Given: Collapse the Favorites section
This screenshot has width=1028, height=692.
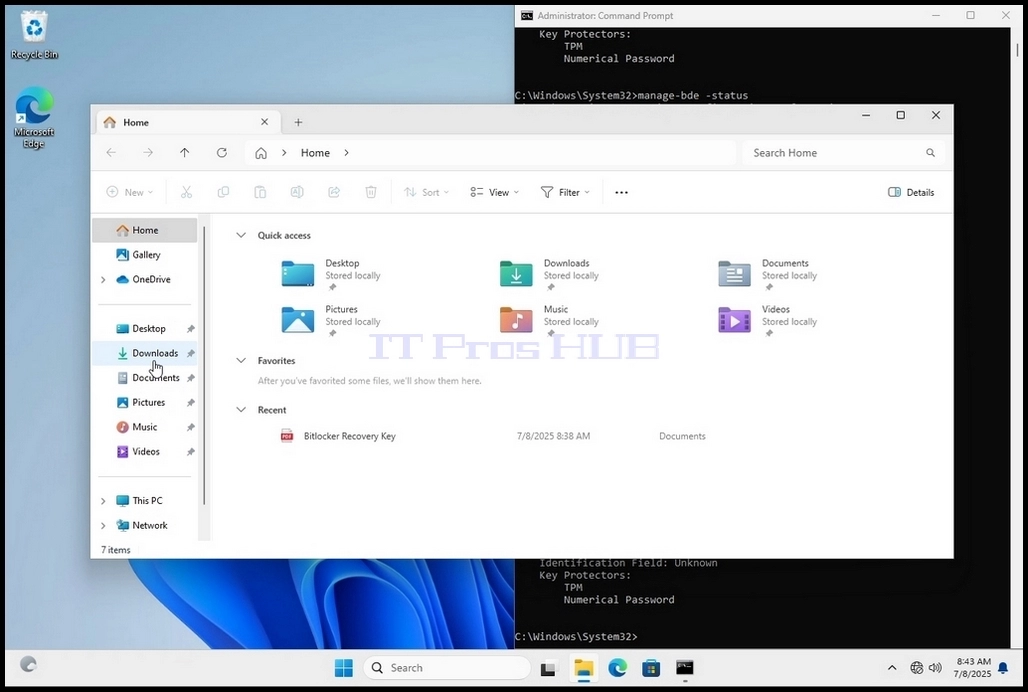Looking at the screenshot, I should (241, 360).
